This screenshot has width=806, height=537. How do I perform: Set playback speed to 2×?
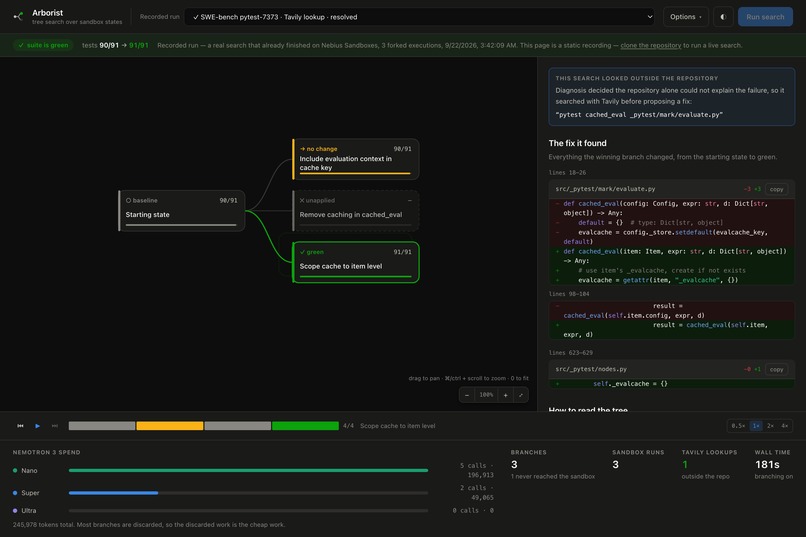coord(770,426)
